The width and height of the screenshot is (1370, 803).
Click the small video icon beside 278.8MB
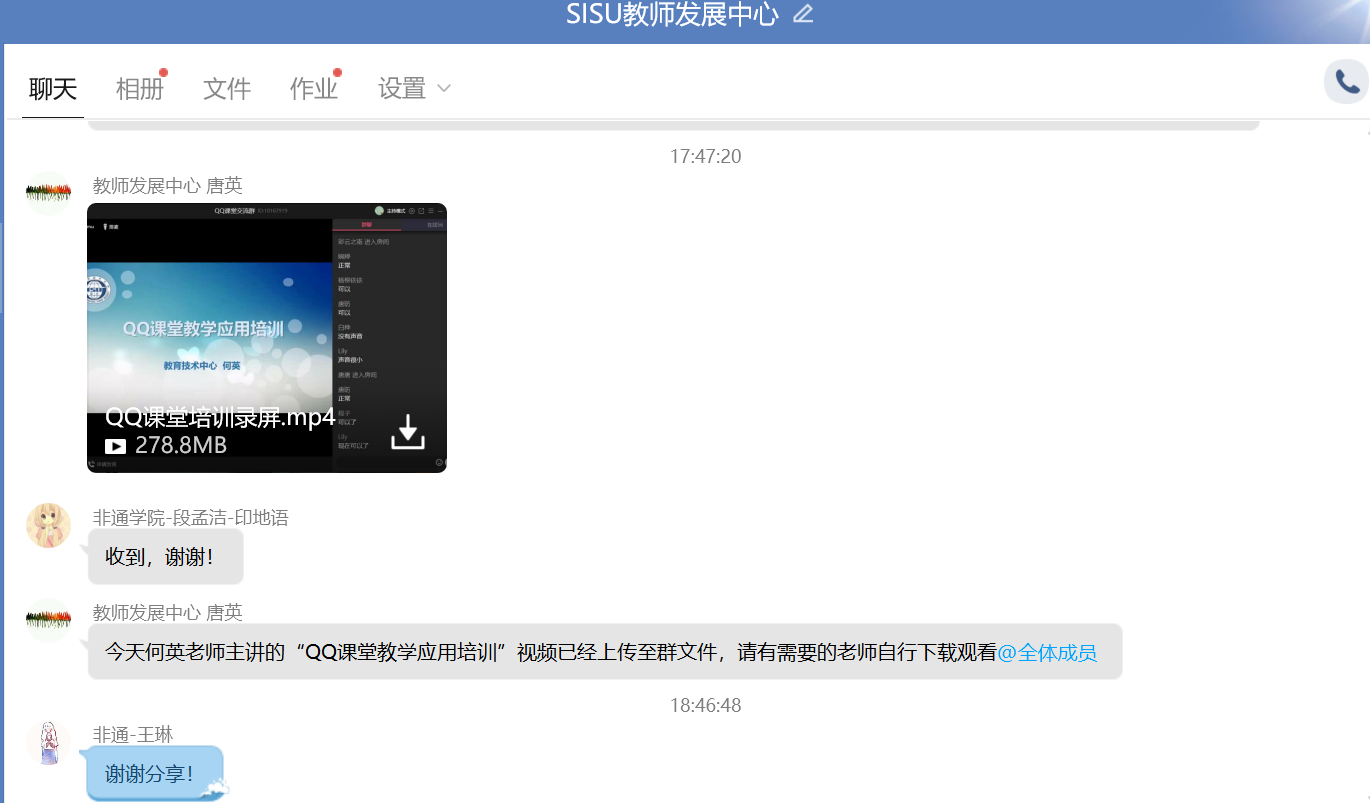pyautogui.click(x=116, y=446)
